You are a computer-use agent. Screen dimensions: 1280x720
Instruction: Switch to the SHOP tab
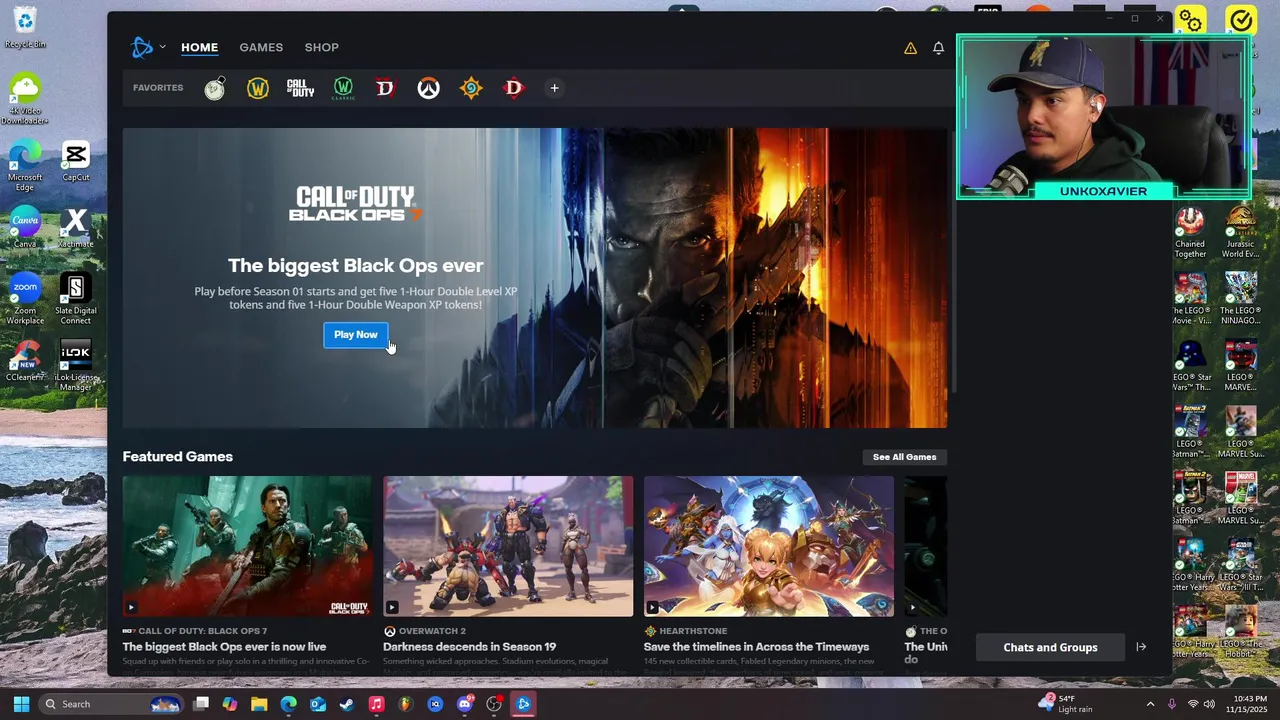(322, 47)
